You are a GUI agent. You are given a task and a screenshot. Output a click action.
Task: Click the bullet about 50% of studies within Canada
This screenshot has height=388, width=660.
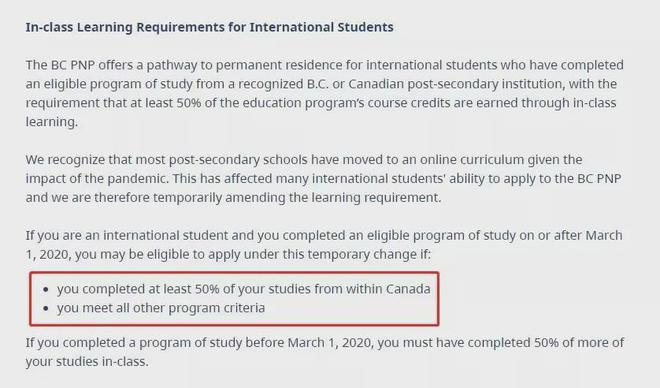[244, 289]
